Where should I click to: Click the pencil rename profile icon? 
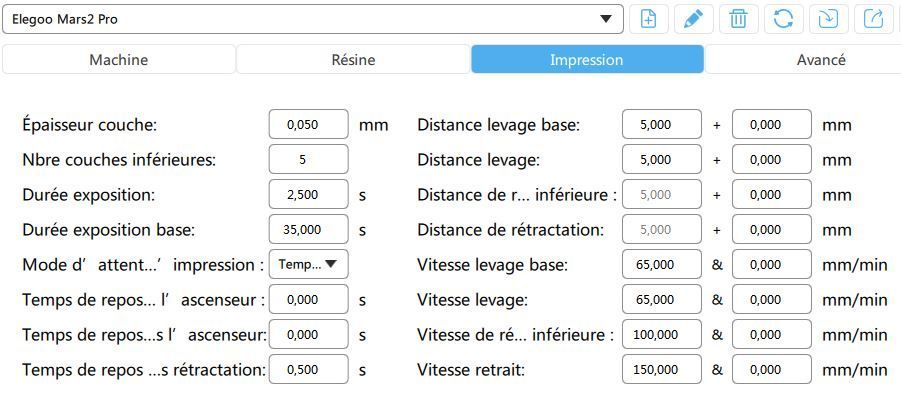[x=693, y=19]
